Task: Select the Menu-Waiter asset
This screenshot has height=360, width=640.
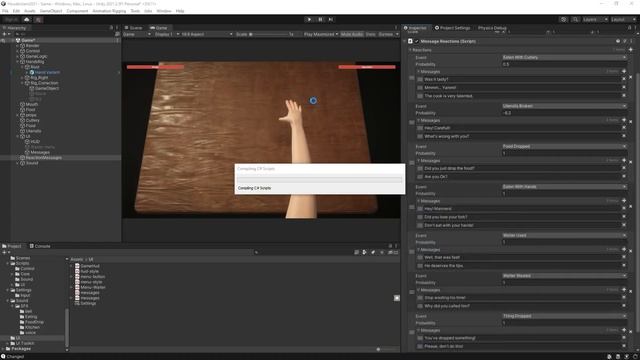Action: (x=93, y=287)
